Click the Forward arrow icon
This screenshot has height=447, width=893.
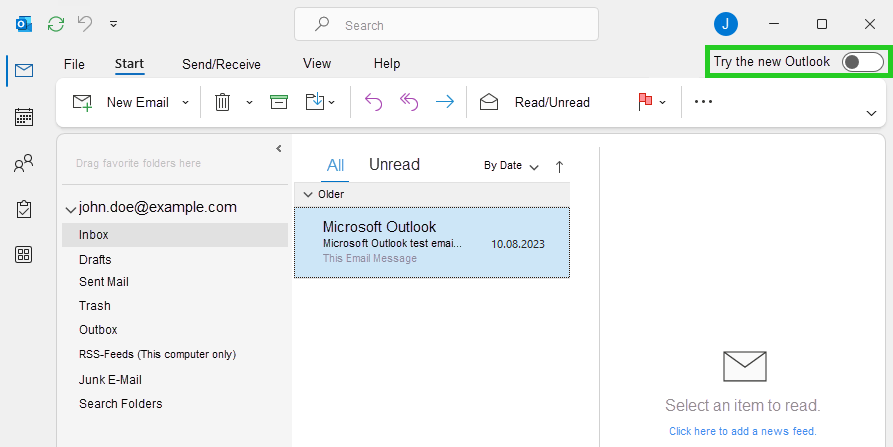(444, 102)
